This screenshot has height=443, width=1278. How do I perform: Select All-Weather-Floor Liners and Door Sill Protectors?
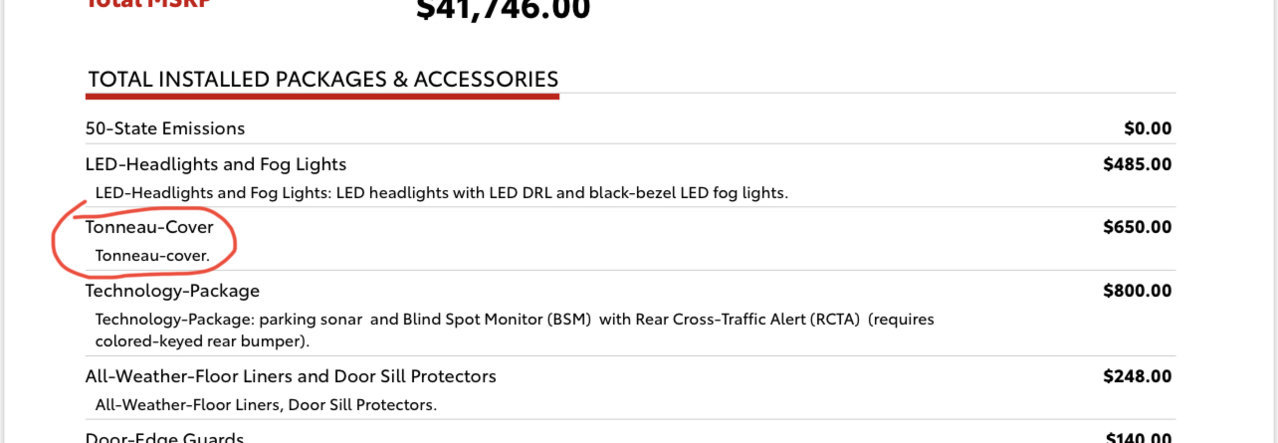point(291,376)
